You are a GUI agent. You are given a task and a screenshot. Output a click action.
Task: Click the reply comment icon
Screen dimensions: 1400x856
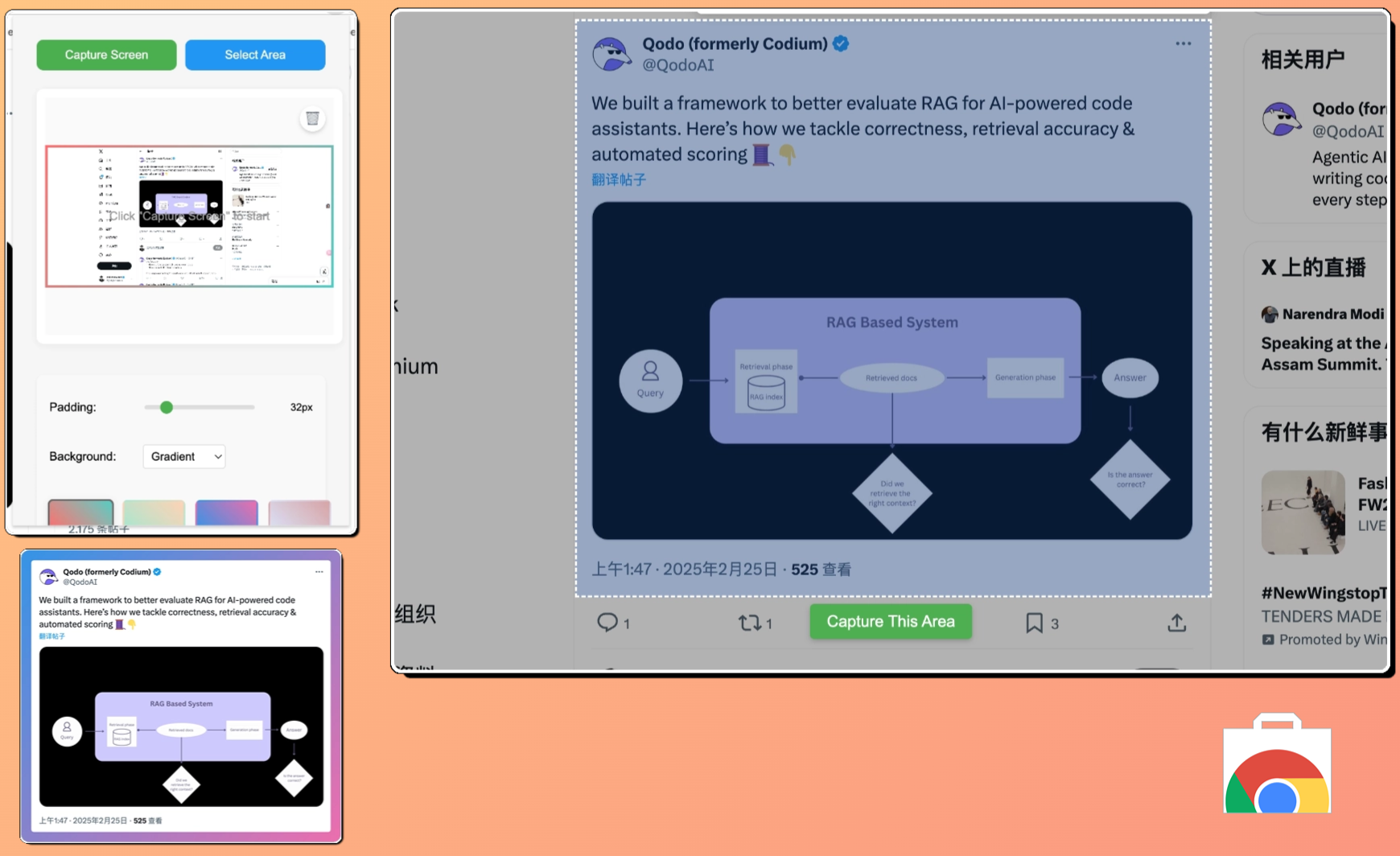point(607,622)
